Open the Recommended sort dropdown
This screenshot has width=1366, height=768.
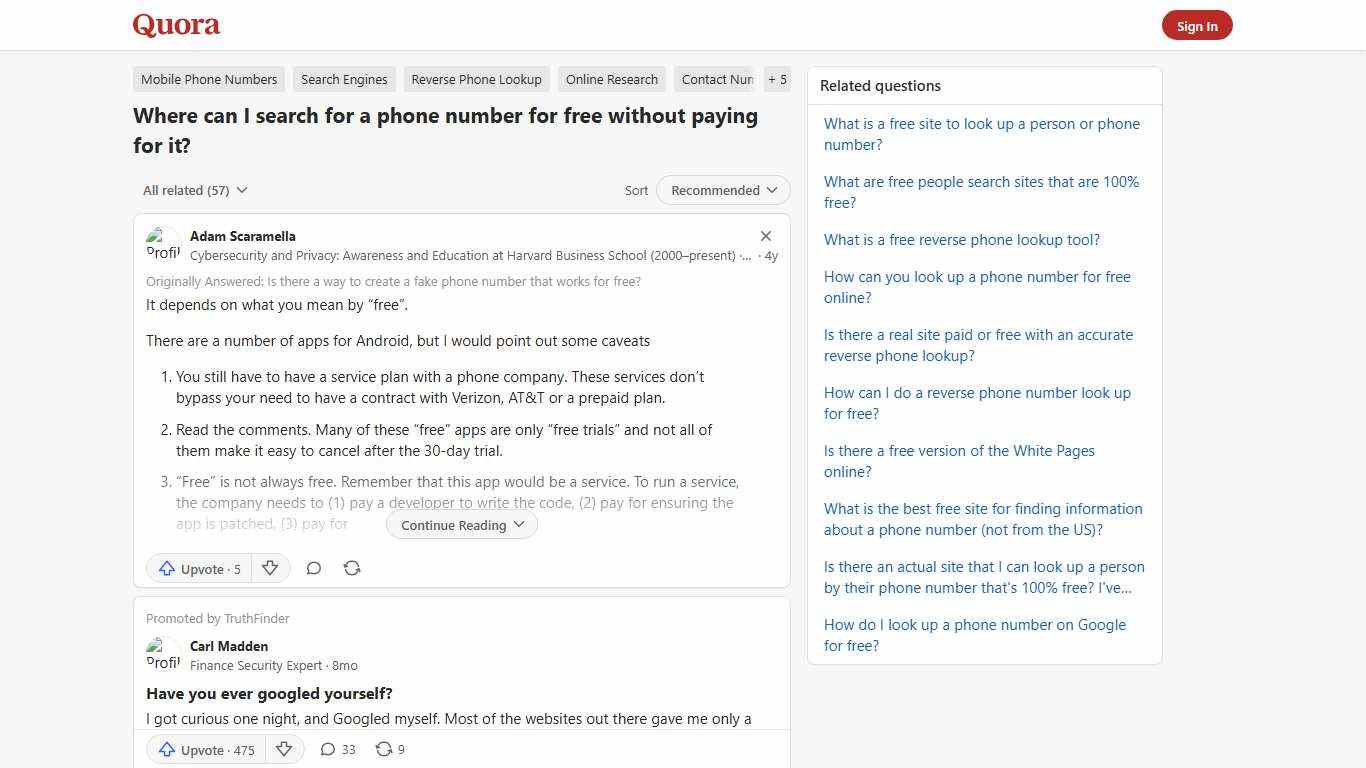point(722,190)
